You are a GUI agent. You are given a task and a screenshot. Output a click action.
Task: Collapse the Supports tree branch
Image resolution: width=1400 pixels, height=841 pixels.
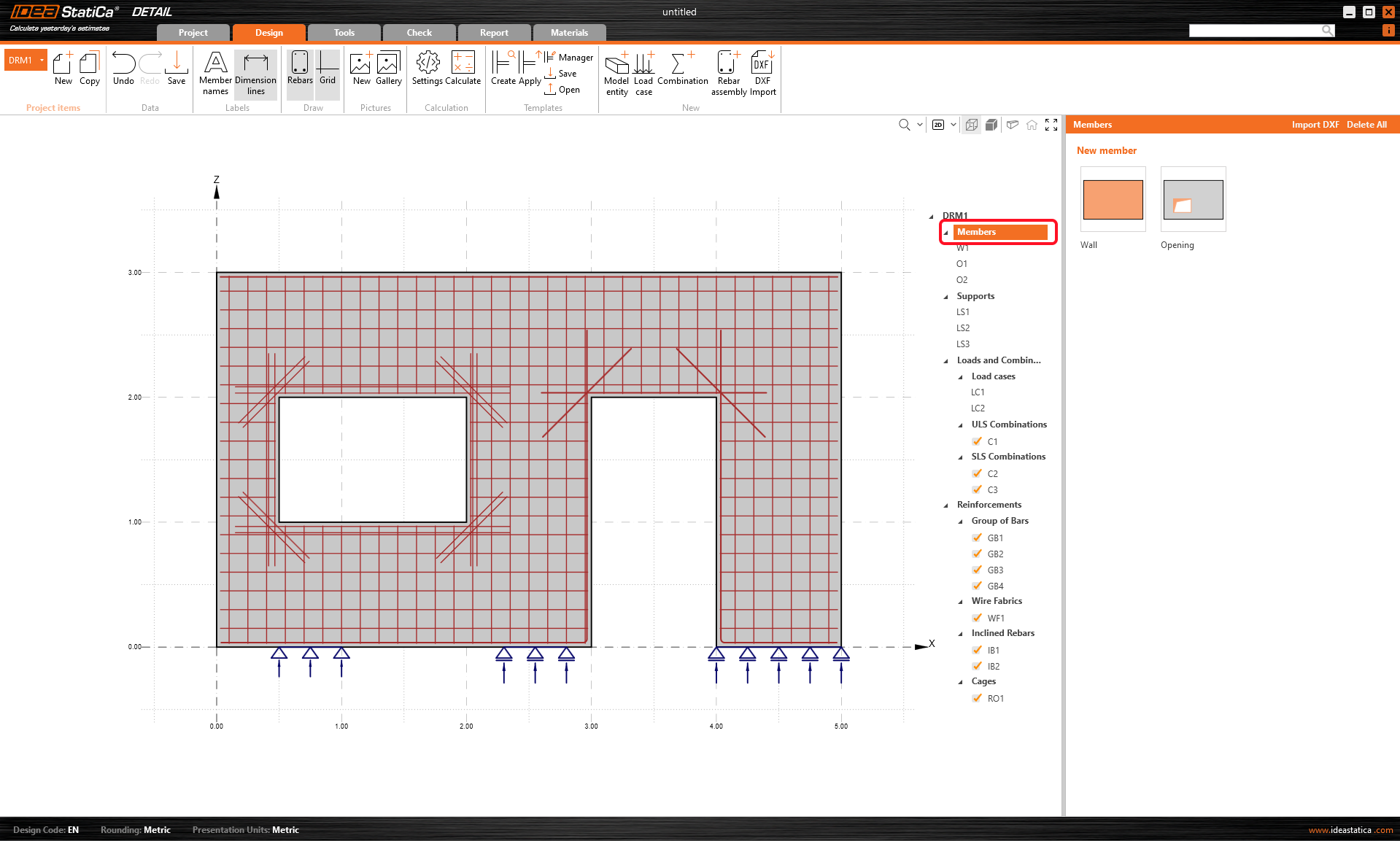[945, 296]
